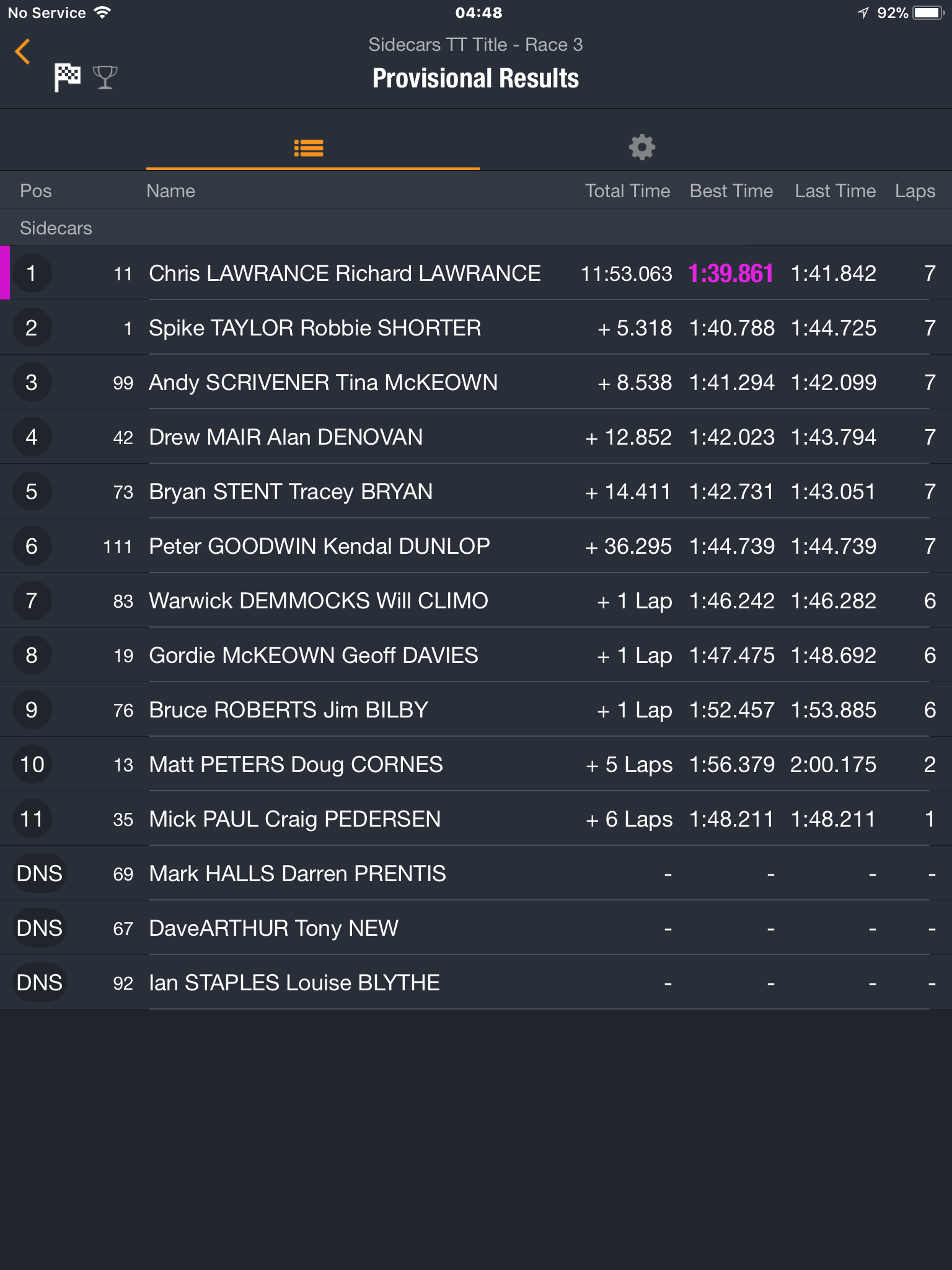Open the settings gear tab
952x1270 pixels.
(x=642, y=148)
